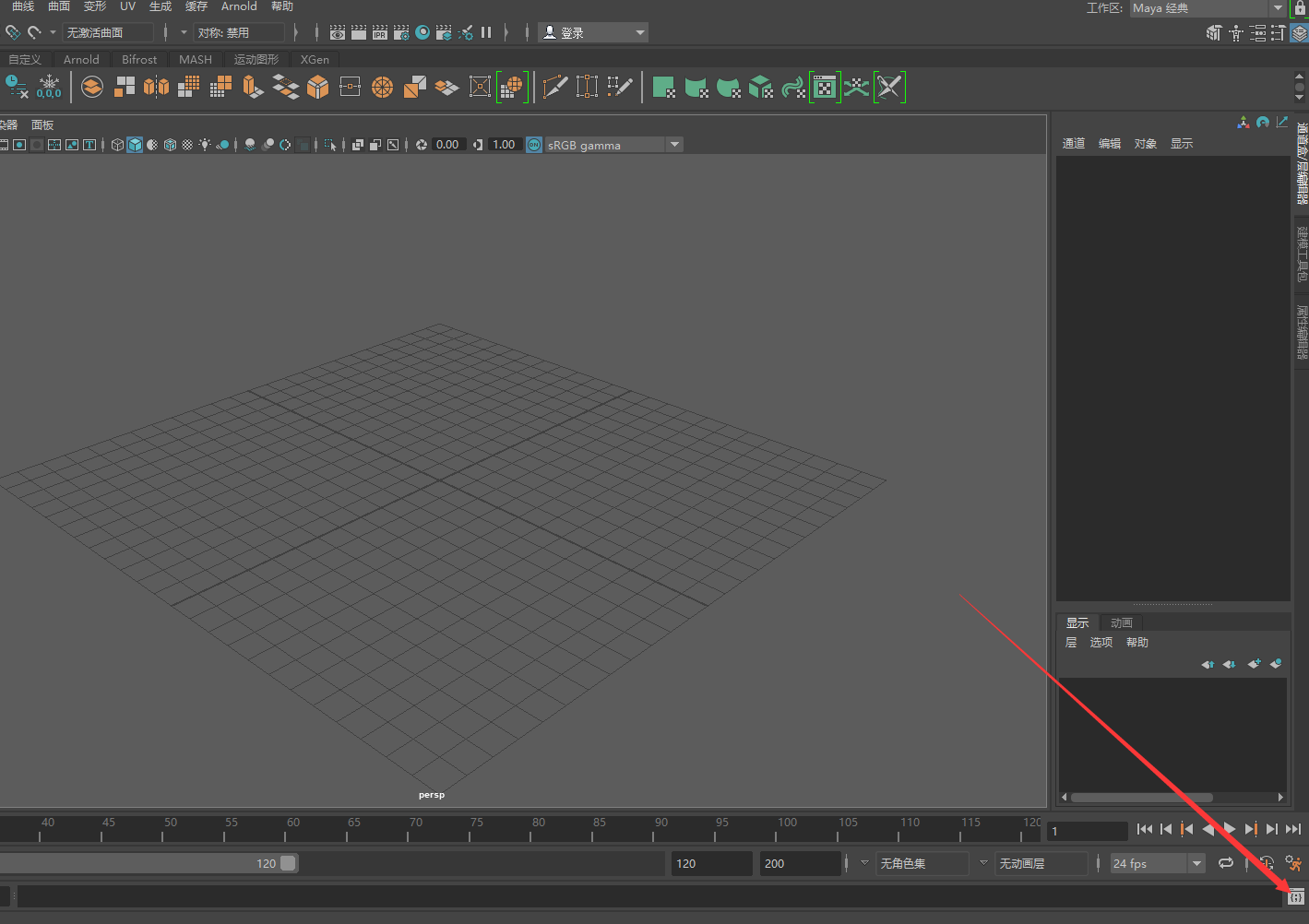Screen dimensions: 1309x924
Task: Switch to the Bifrost shelf tab
Action: 139,59
